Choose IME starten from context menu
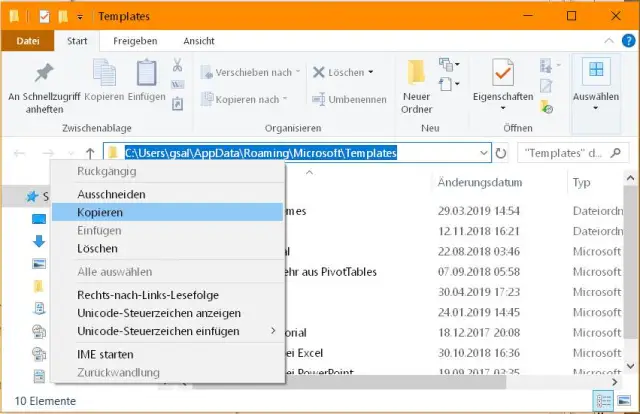This screenshot has height=414, width=640. (x=167, y=354)
